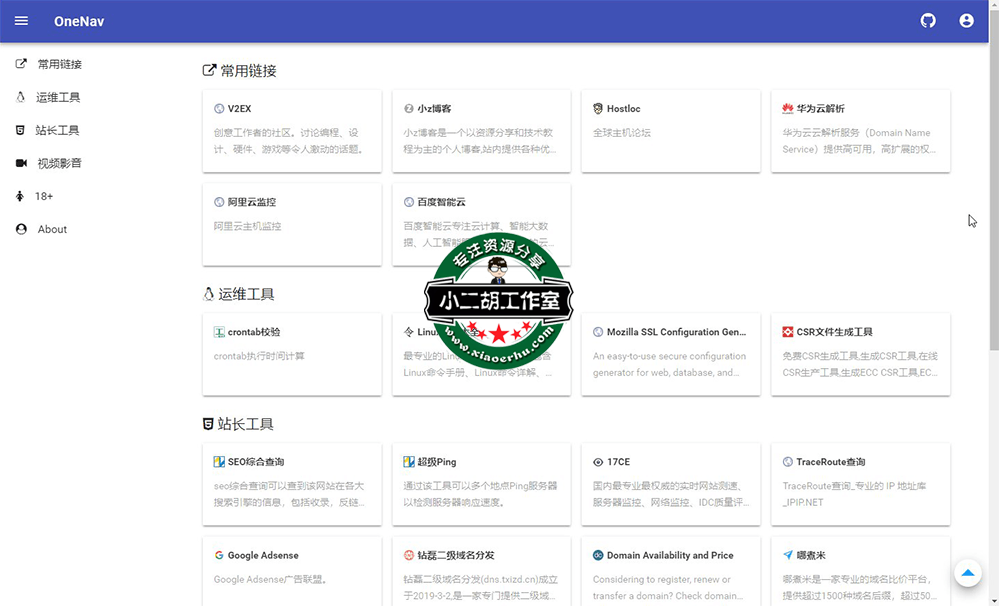Click the 站长工具 shield icon in sidebar
This screenshot has height=606, width=999.
click(x=19, y=129)
